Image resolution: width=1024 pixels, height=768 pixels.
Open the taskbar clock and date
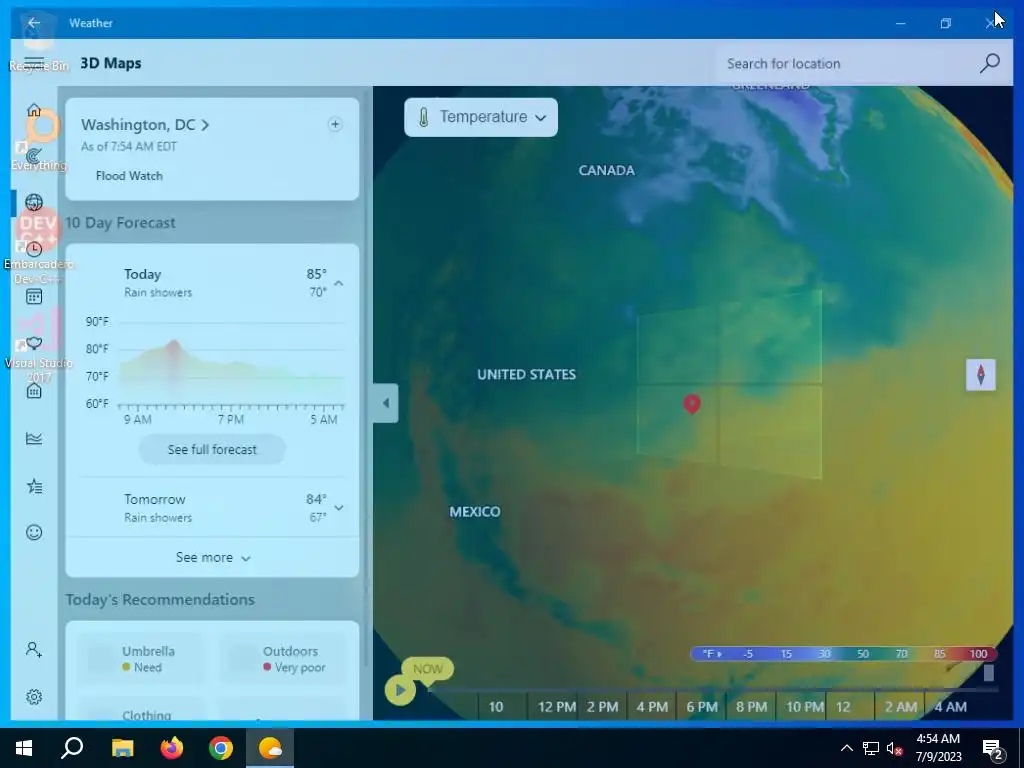(x=938, y=748)
